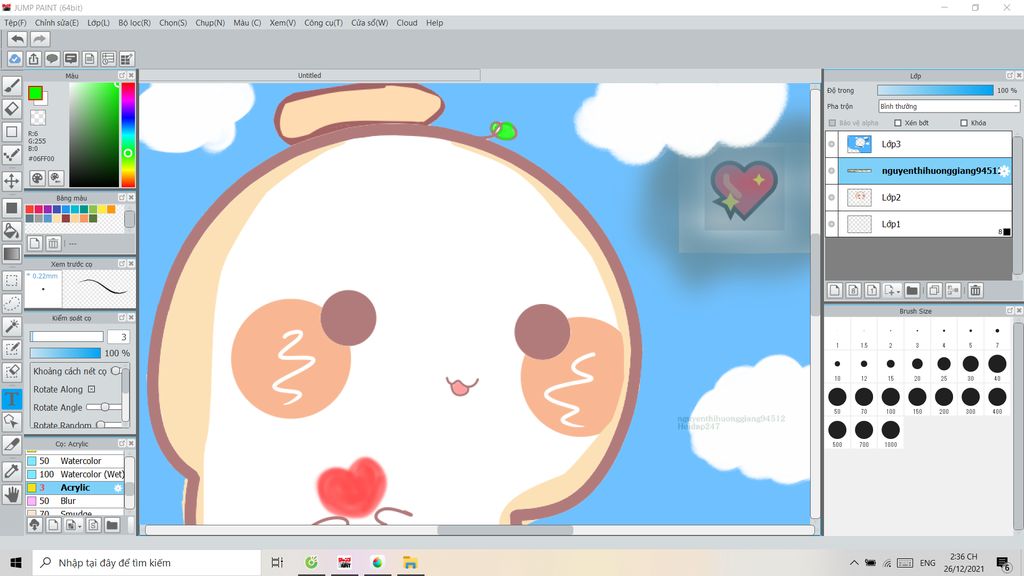The height and width of the screenshot is (576, 1024).
Task: Select the Bucket fill tool
Action: point(12,231)
